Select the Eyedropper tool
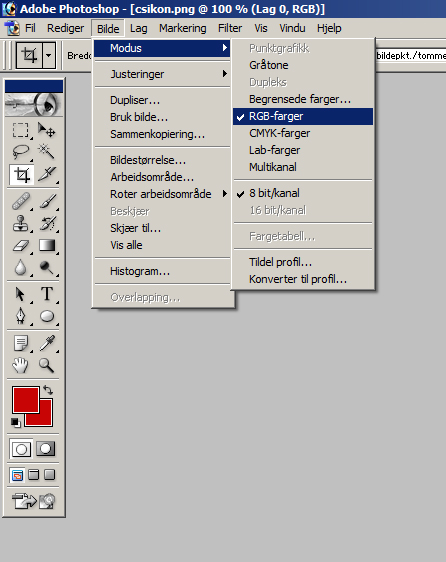 (47, 343)
